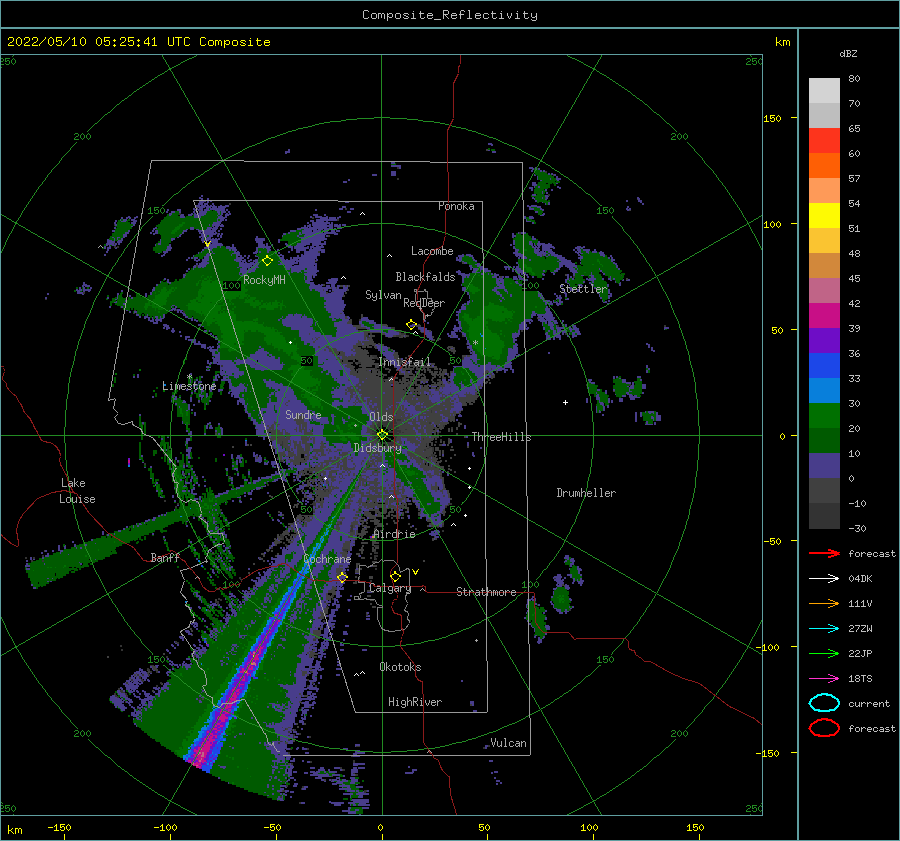
Task: Click the cyan current ellipse icon
Action: tap(824, 703)
